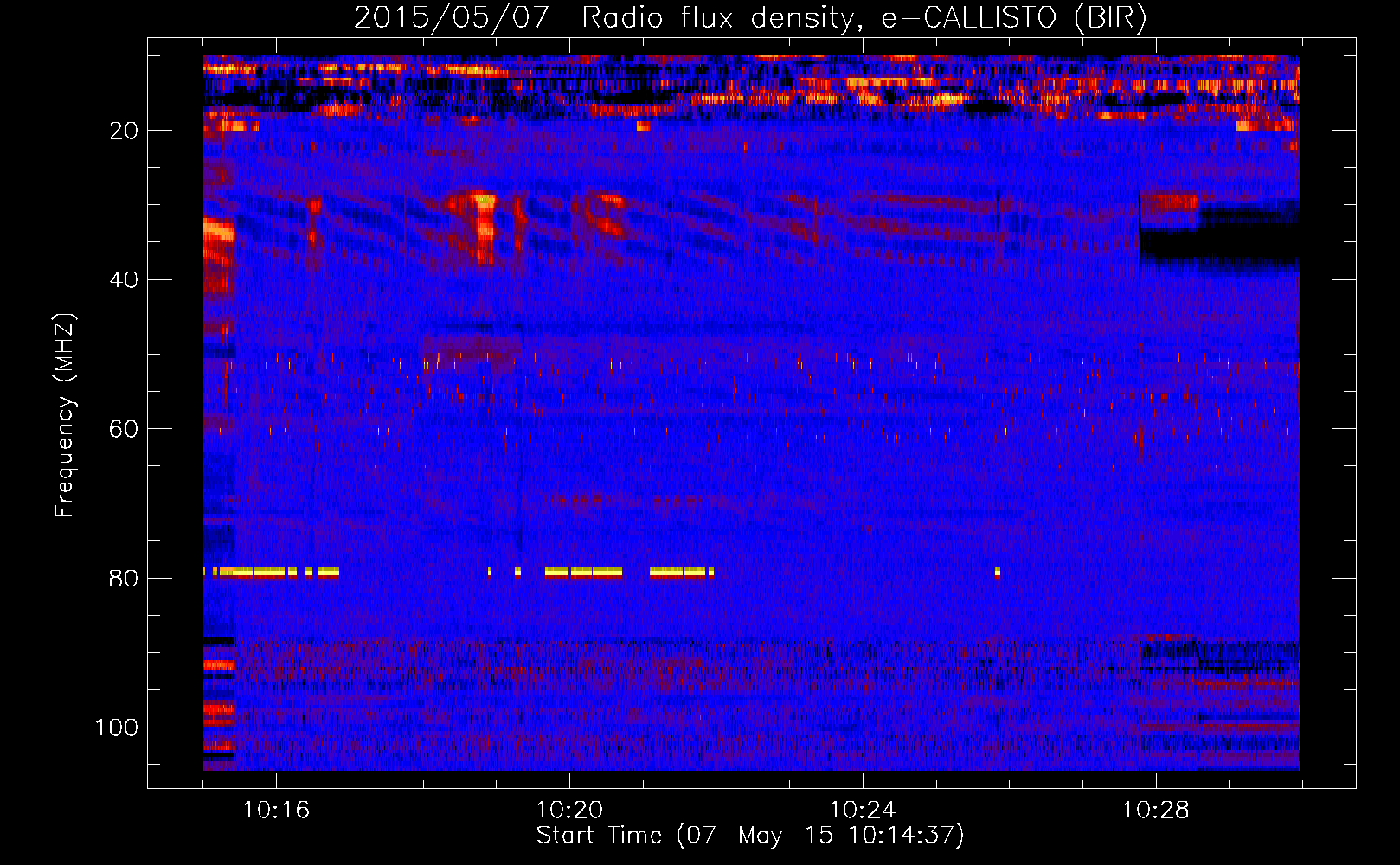Click the 60 frequency tick label
This screenshot has width=1400, height=865.
click(x=124, y=429)
